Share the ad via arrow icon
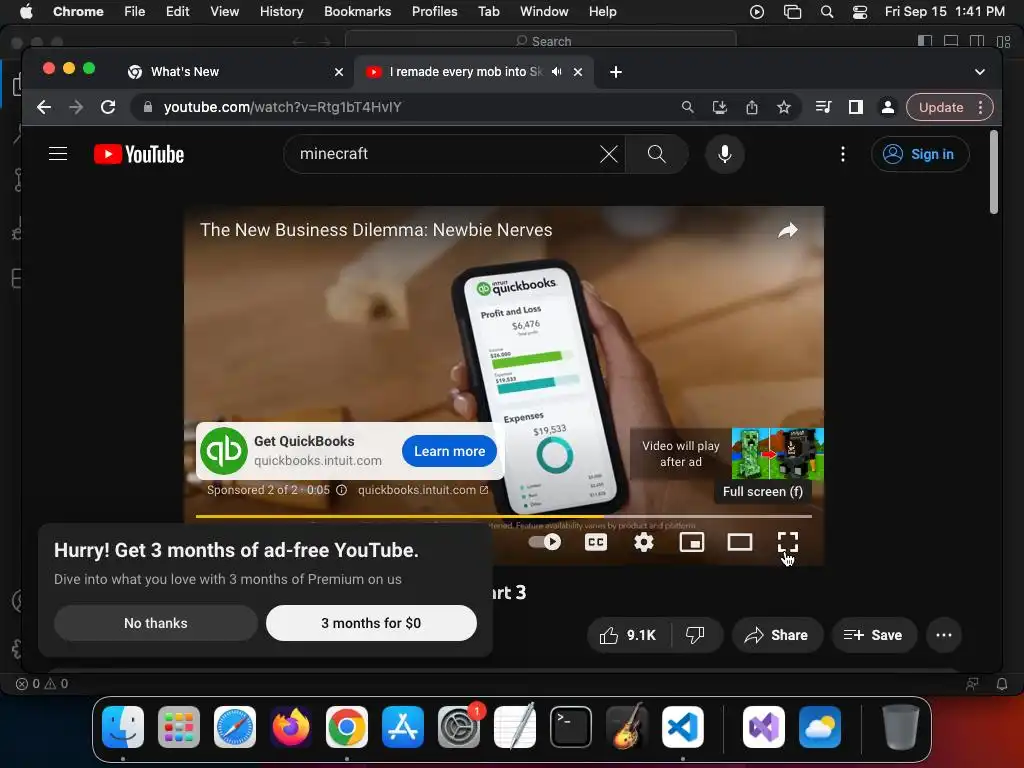The image size is (1024, 768). (788, 230)
